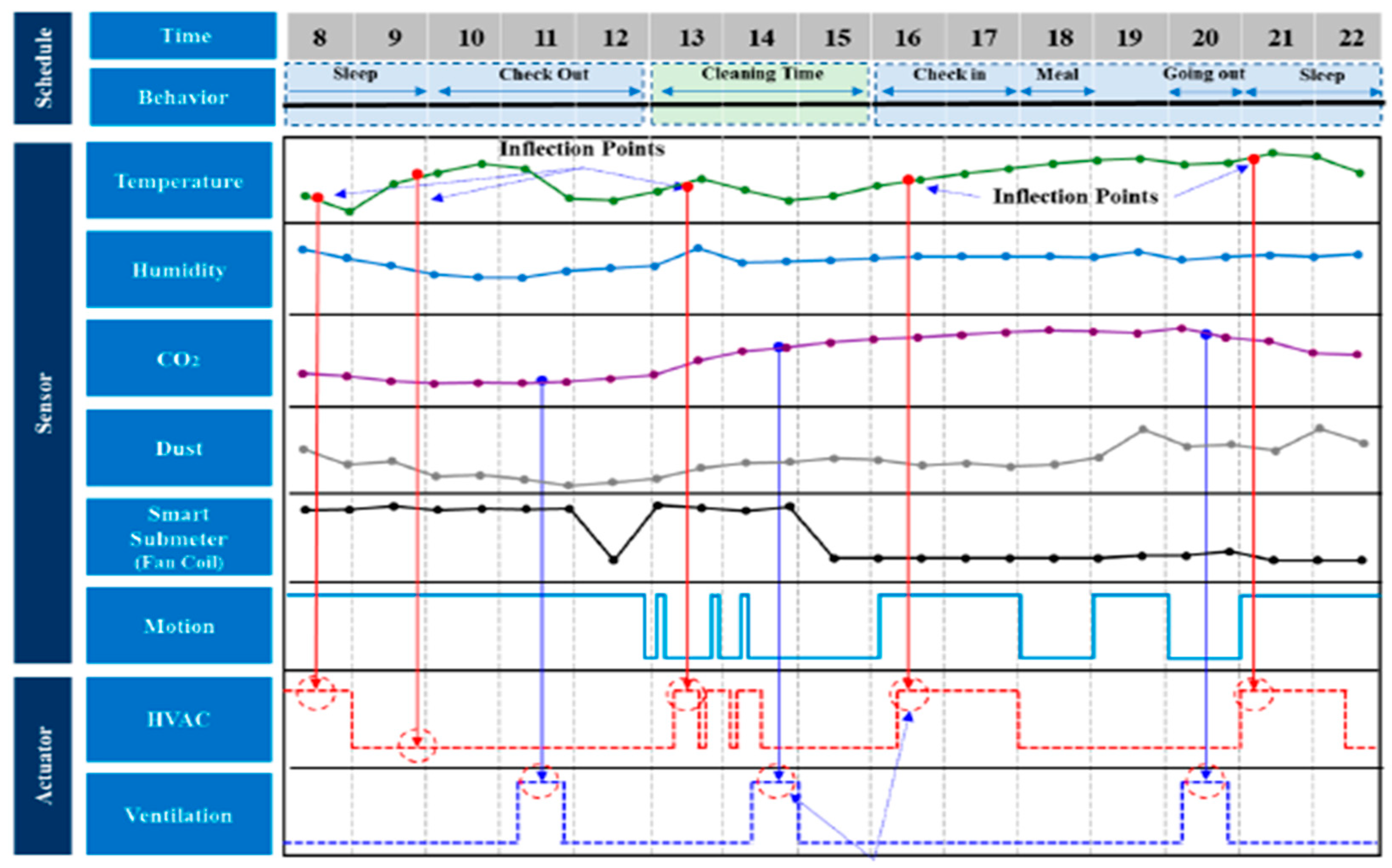Select the CO2 sensor label box

click(179, 358)
